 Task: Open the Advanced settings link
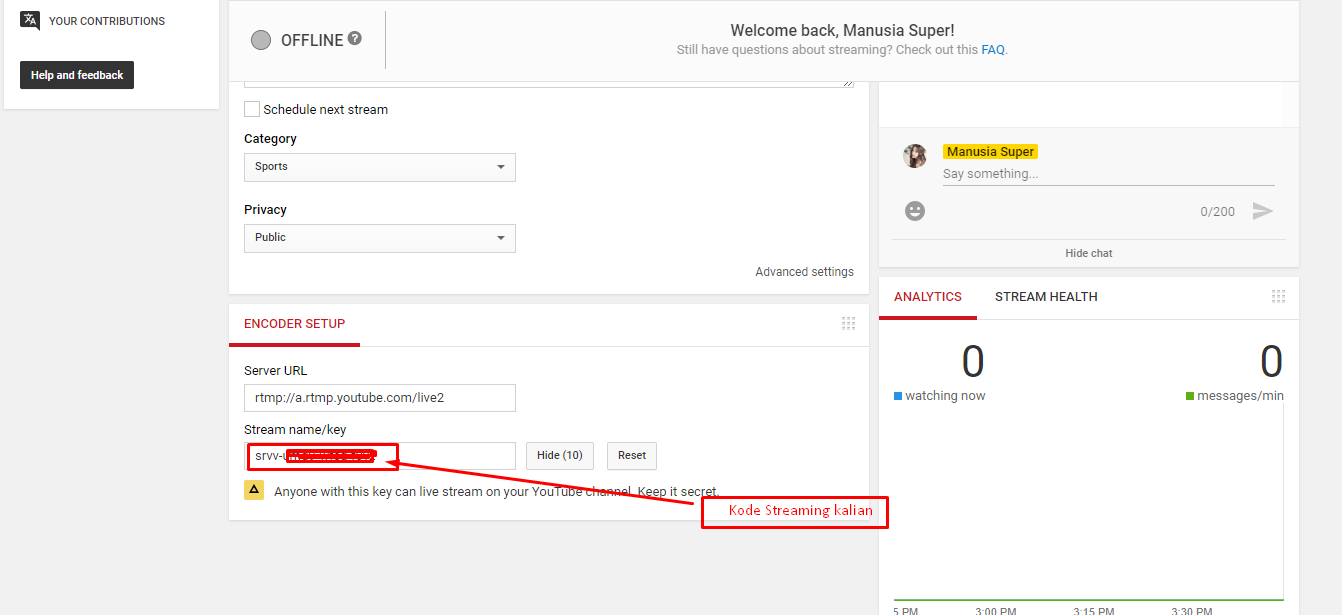804,272
